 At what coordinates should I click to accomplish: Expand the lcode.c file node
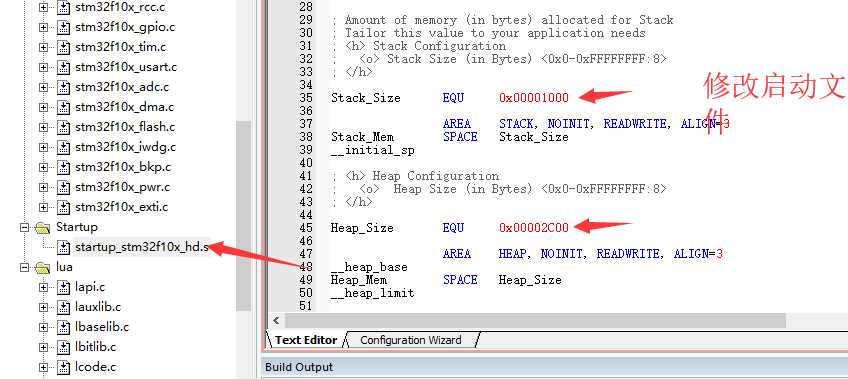point(44,368)
